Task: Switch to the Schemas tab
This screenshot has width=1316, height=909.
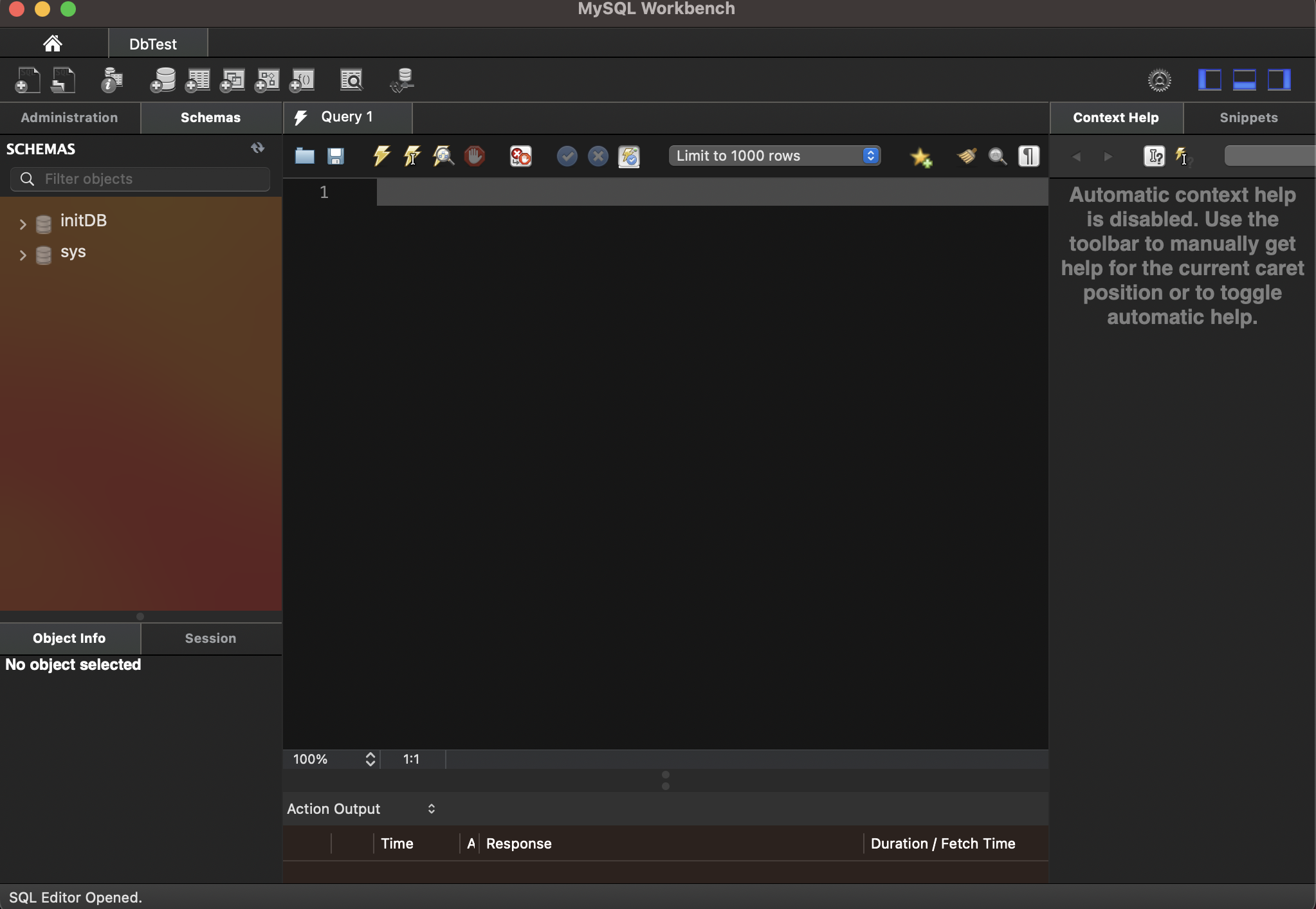Action: [x=211, y=118]
